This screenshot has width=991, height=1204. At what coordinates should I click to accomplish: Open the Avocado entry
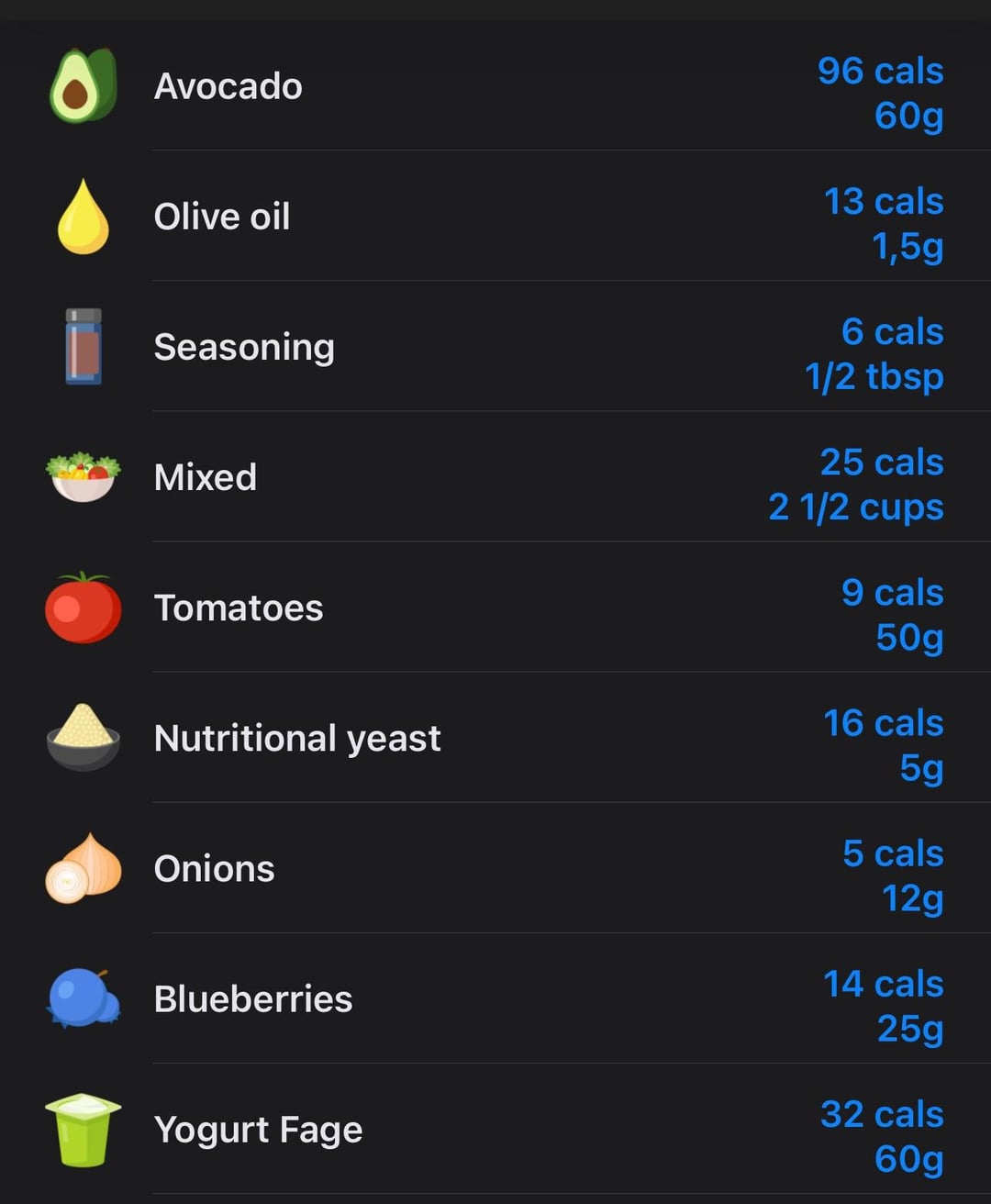(x=495, y=85)
